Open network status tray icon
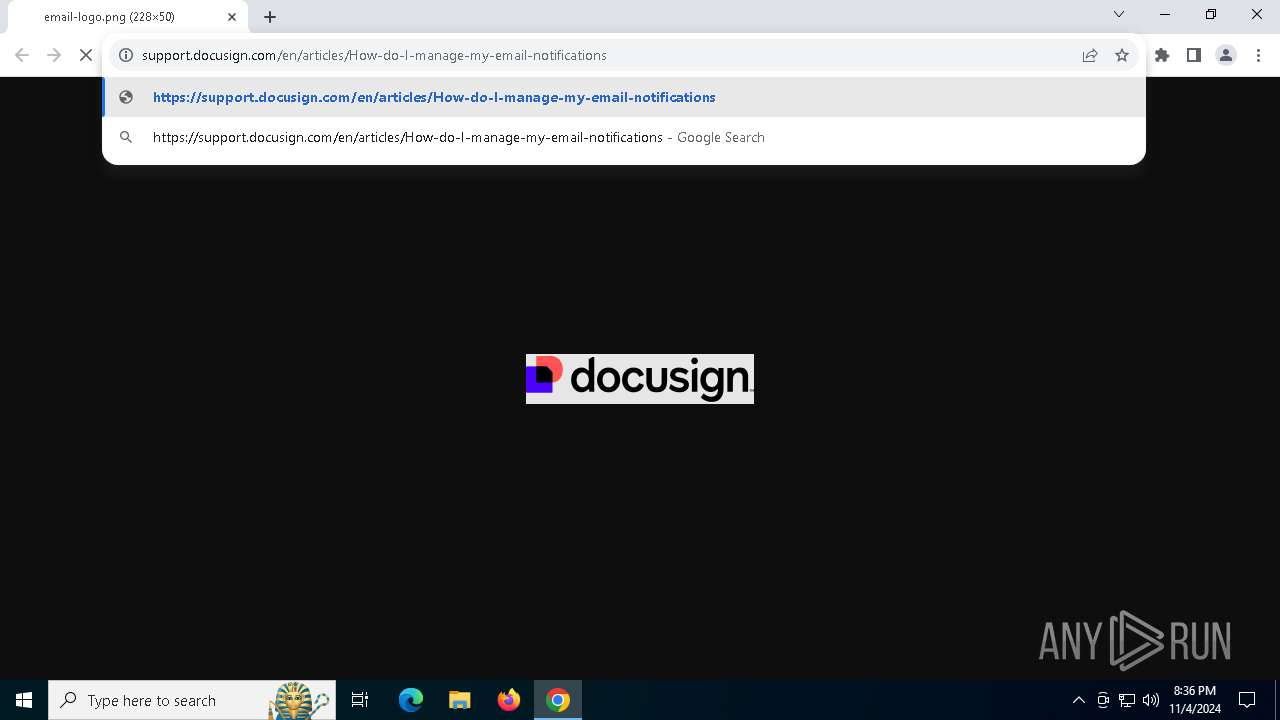1280x720 pixels. coord(1127,700)
